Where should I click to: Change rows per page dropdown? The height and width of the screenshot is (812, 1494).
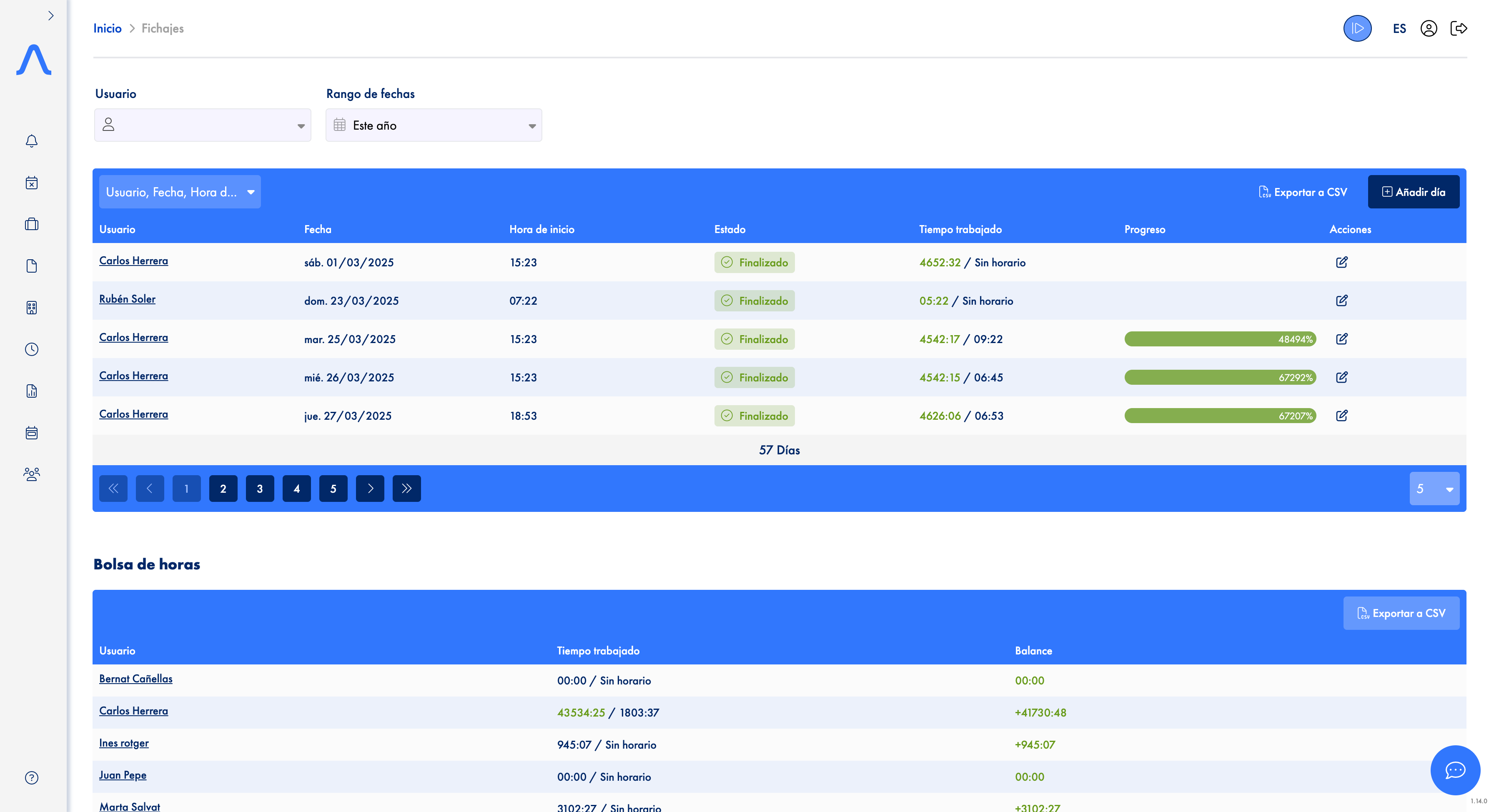(1434, 489)
